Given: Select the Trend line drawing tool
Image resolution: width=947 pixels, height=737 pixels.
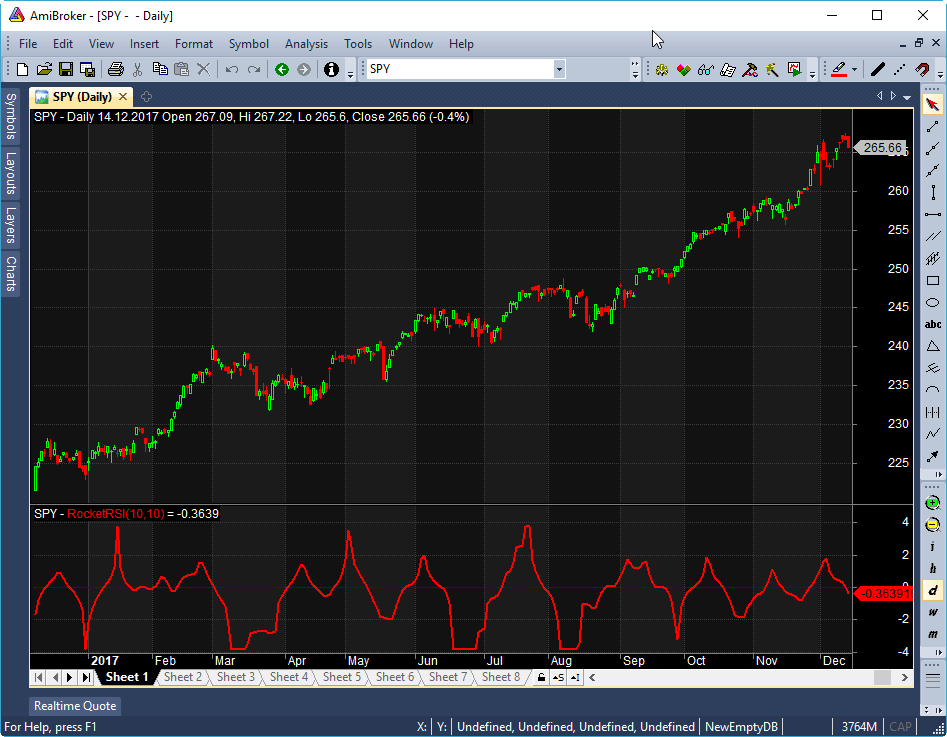Looking at the screenshot, I should point(933,126).
